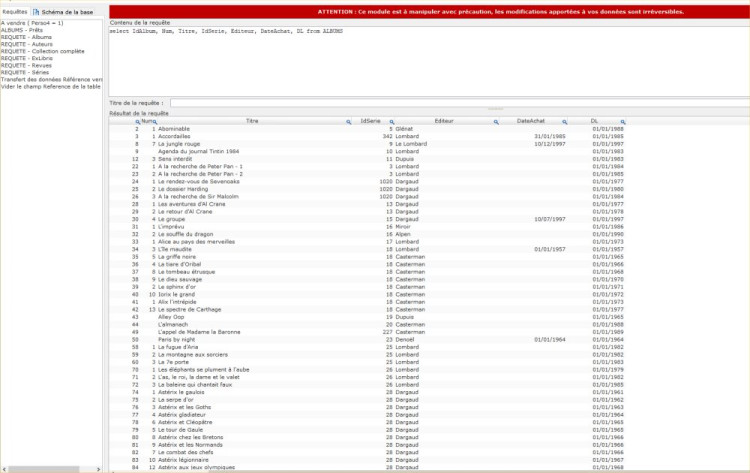This screenshot has width=750, height=473.
Task: Click into the SQL query text area
Action: click(429, 61)
